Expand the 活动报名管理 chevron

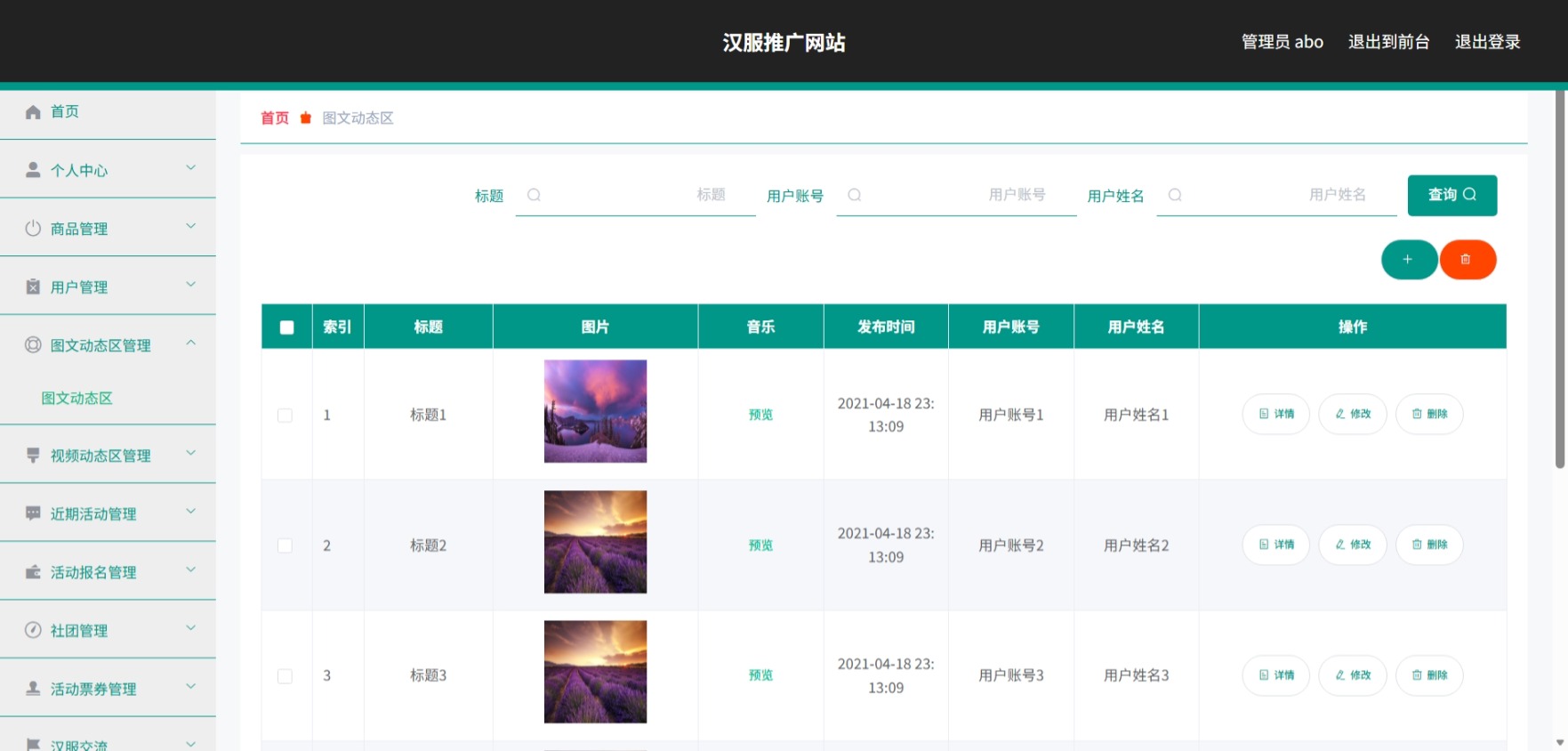tap(190, 569)
